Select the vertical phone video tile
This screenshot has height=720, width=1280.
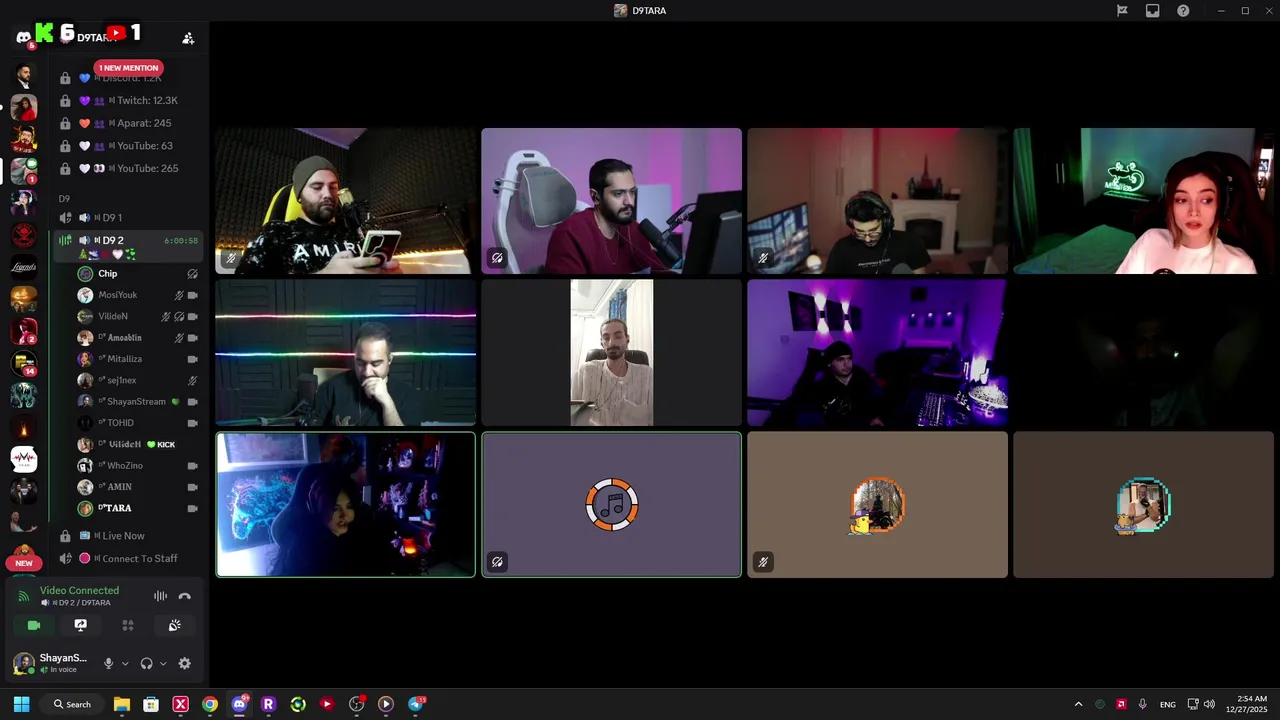click(612, 353)
